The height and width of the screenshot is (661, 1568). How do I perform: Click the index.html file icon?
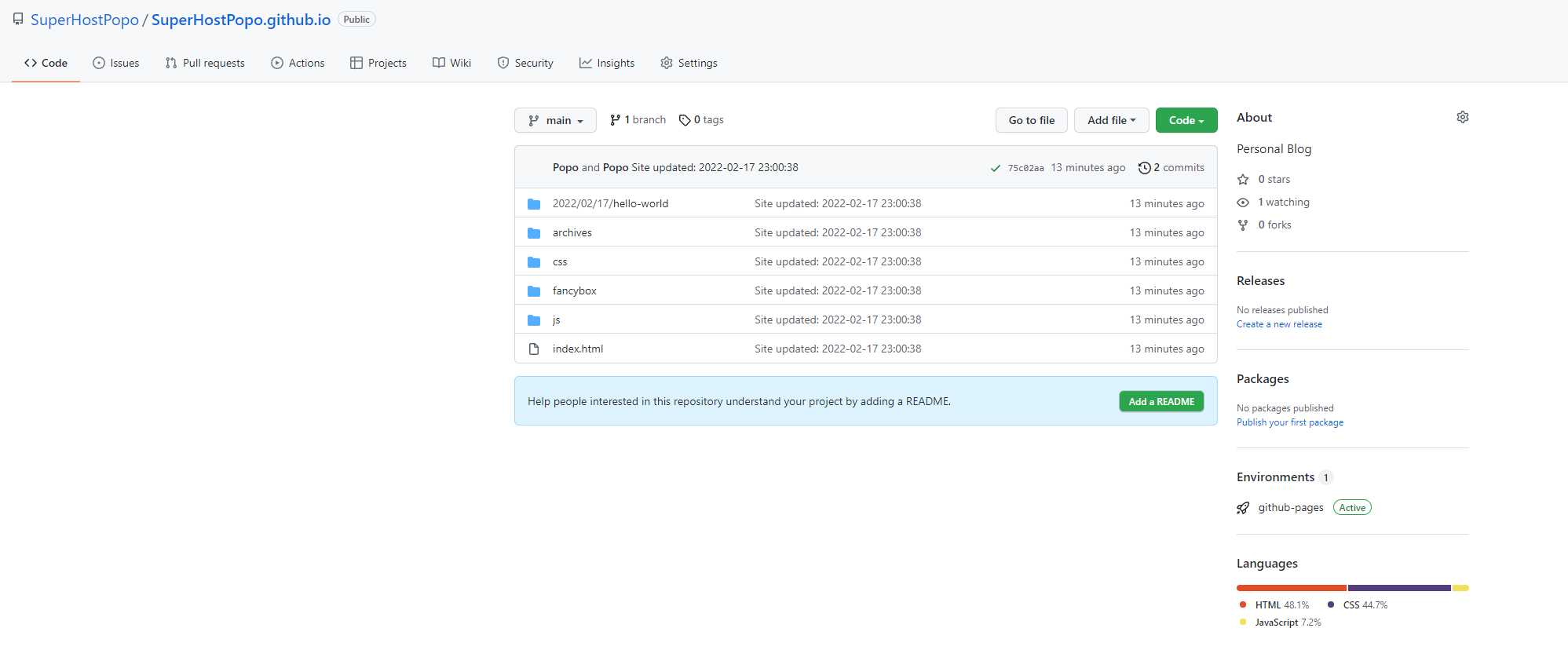click(534, 349)
